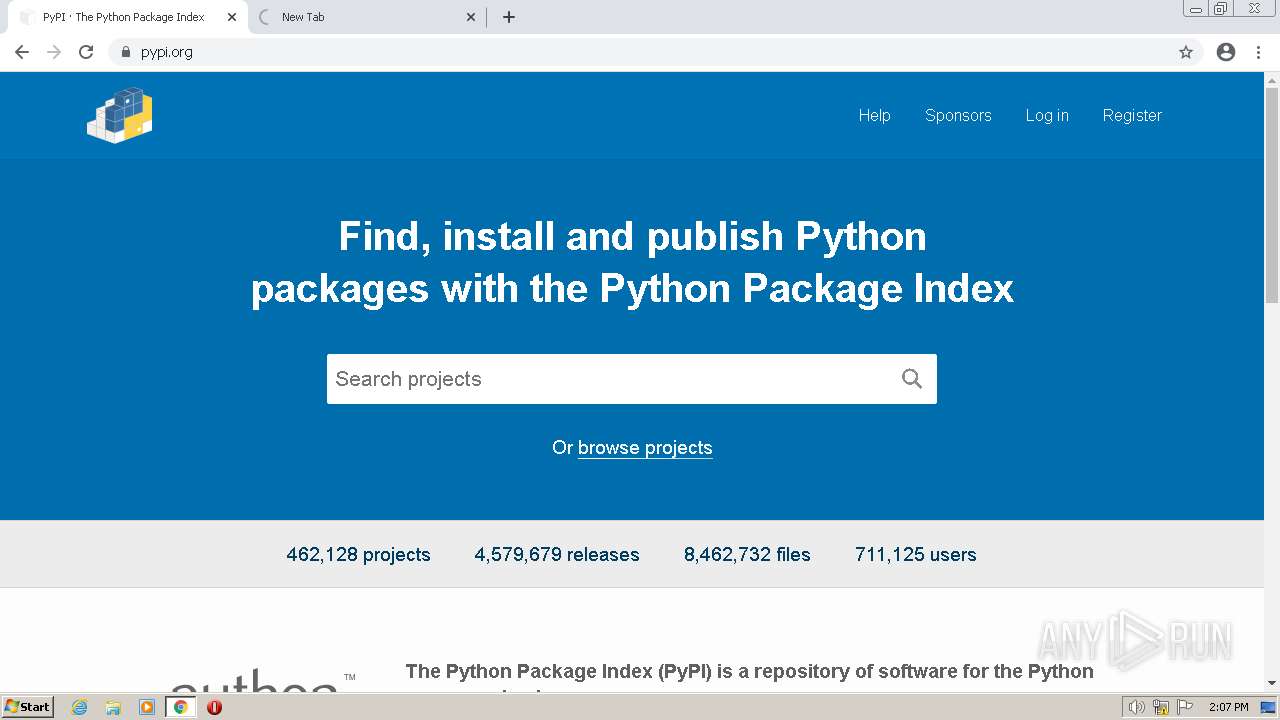
Task: Click Register link
Action: 1132,115
